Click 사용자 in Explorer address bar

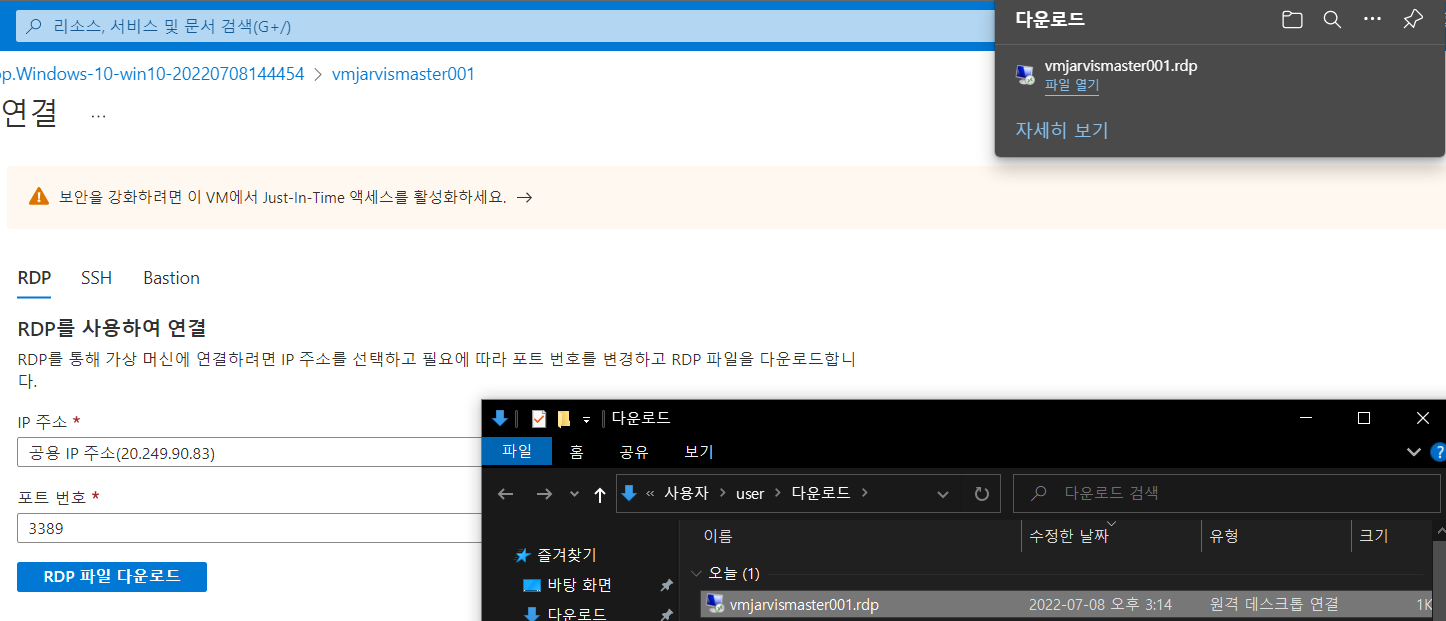[x=686, y=493]
